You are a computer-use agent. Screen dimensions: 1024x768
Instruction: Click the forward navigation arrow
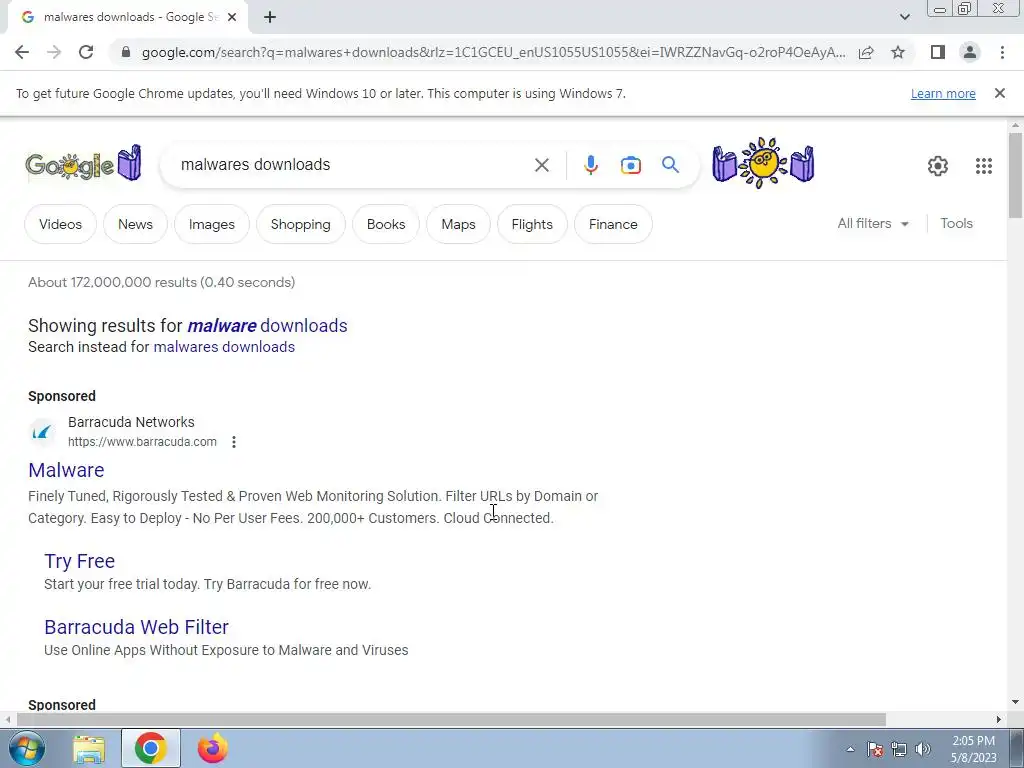(54, 52)
